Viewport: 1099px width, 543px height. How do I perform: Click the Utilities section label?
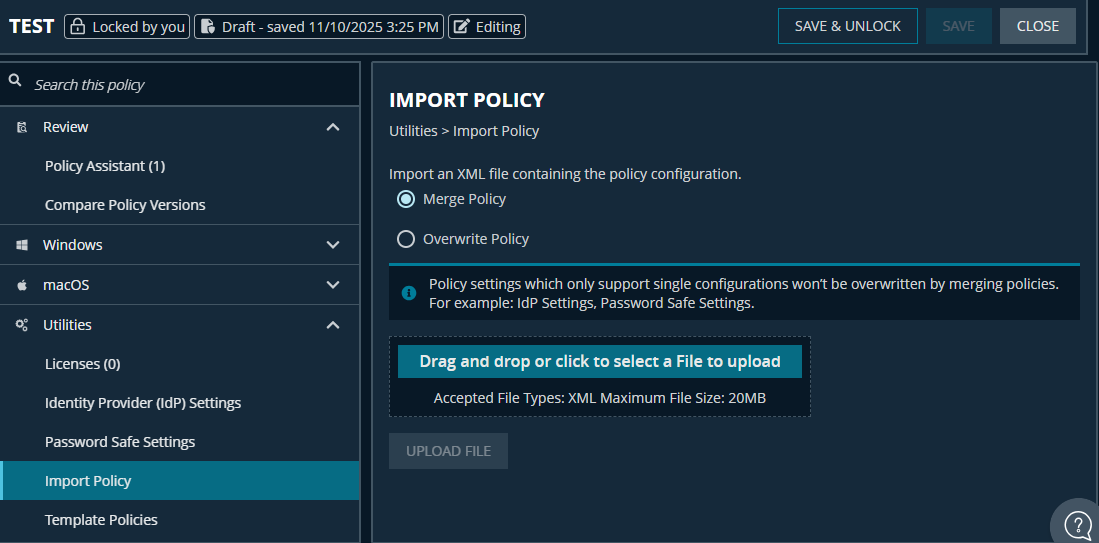point(67,325)
